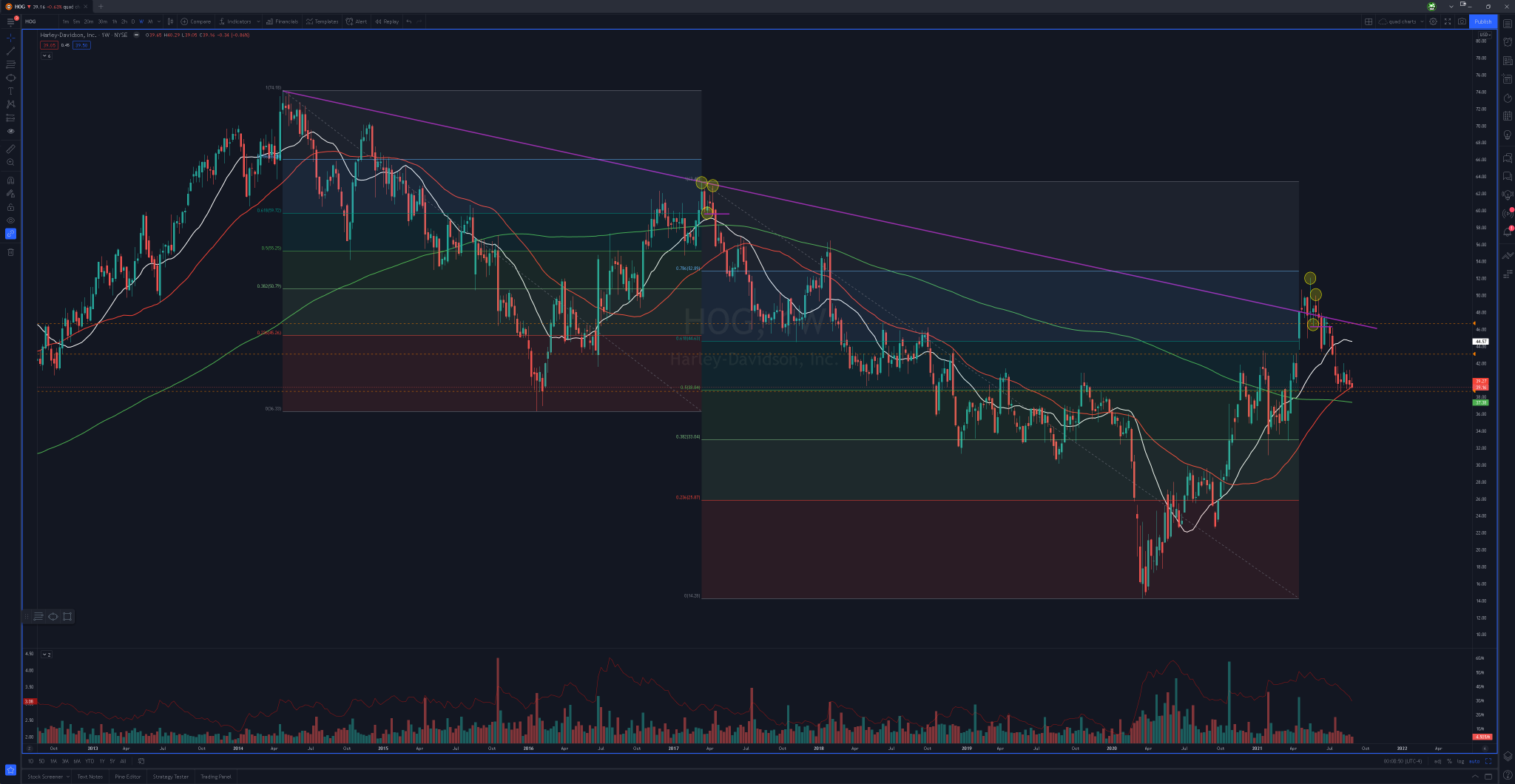Undo the last chart action
The width and height of the screenshot is (1515, 784).
[x=409, y=21]
